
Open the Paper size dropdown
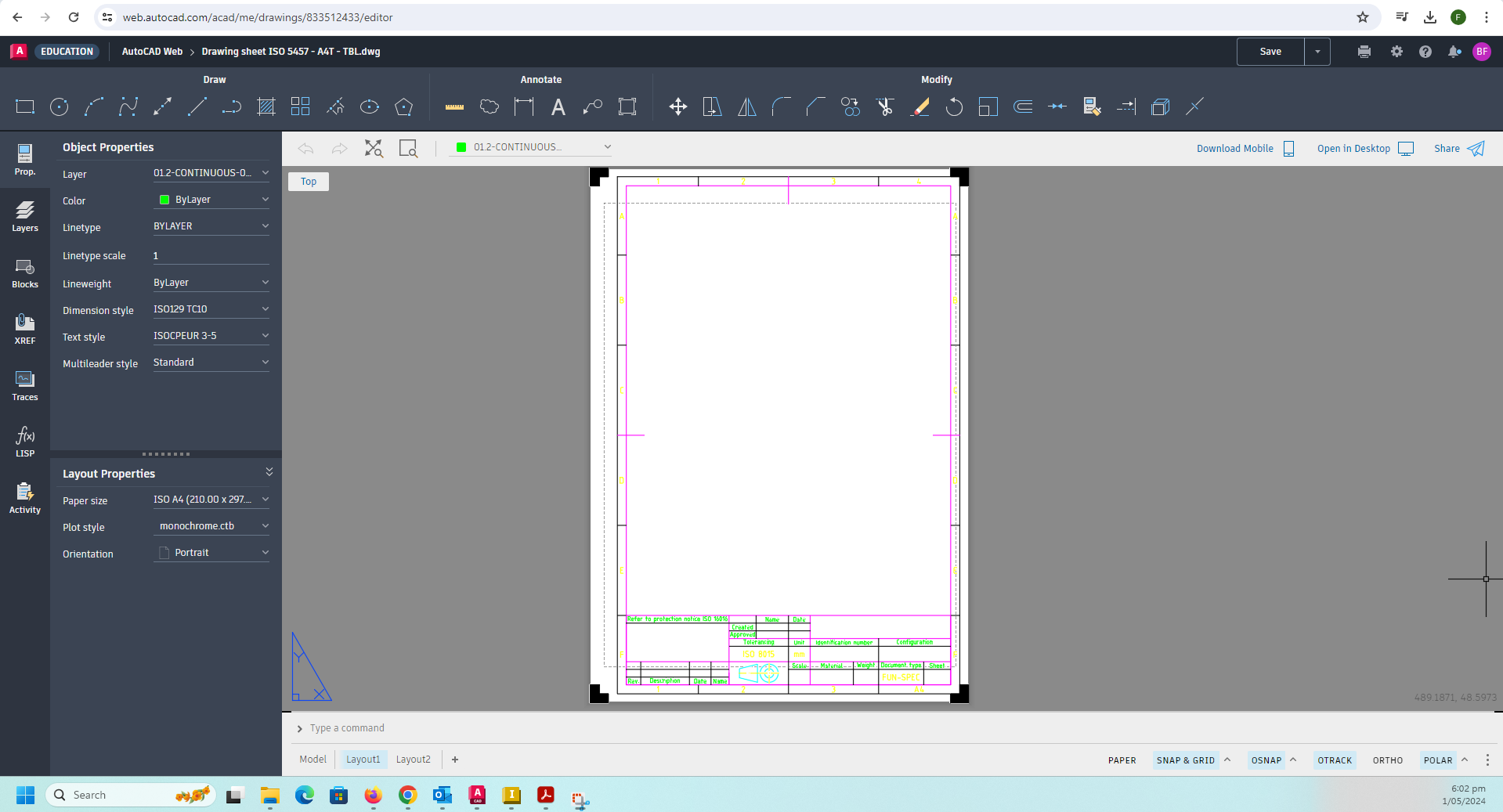(211, 500)
